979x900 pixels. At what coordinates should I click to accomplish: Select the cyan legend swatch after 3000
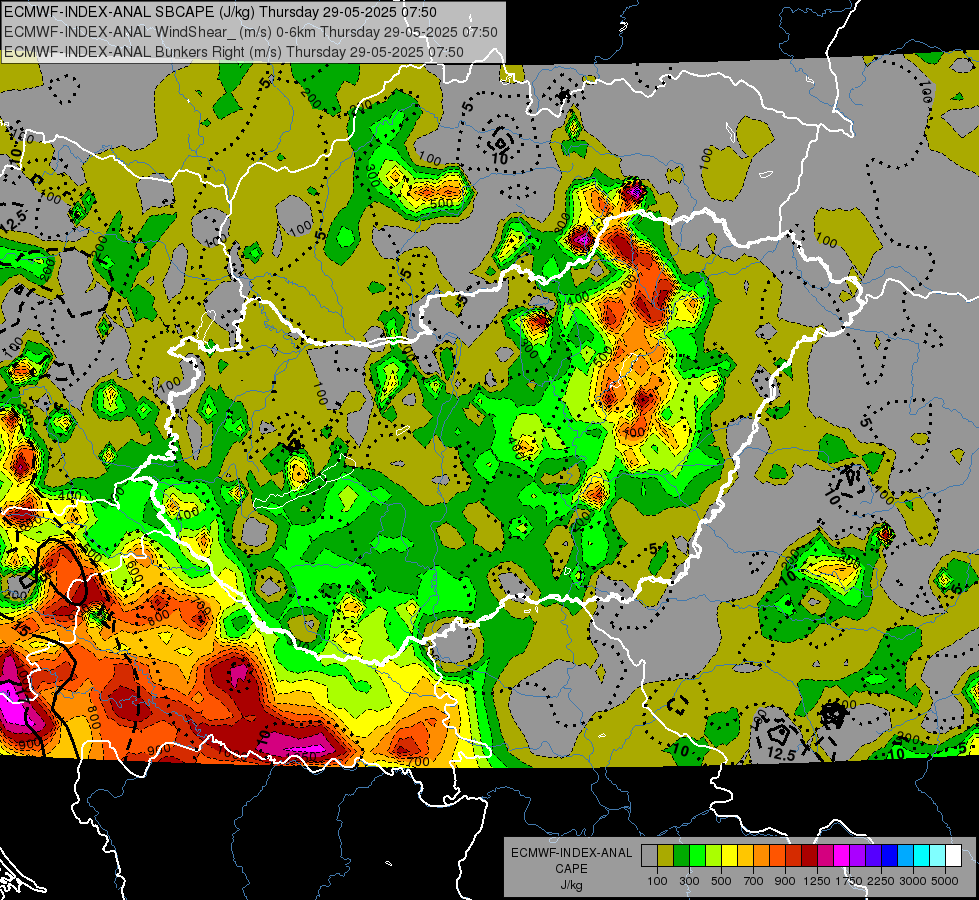coord(922,855)
